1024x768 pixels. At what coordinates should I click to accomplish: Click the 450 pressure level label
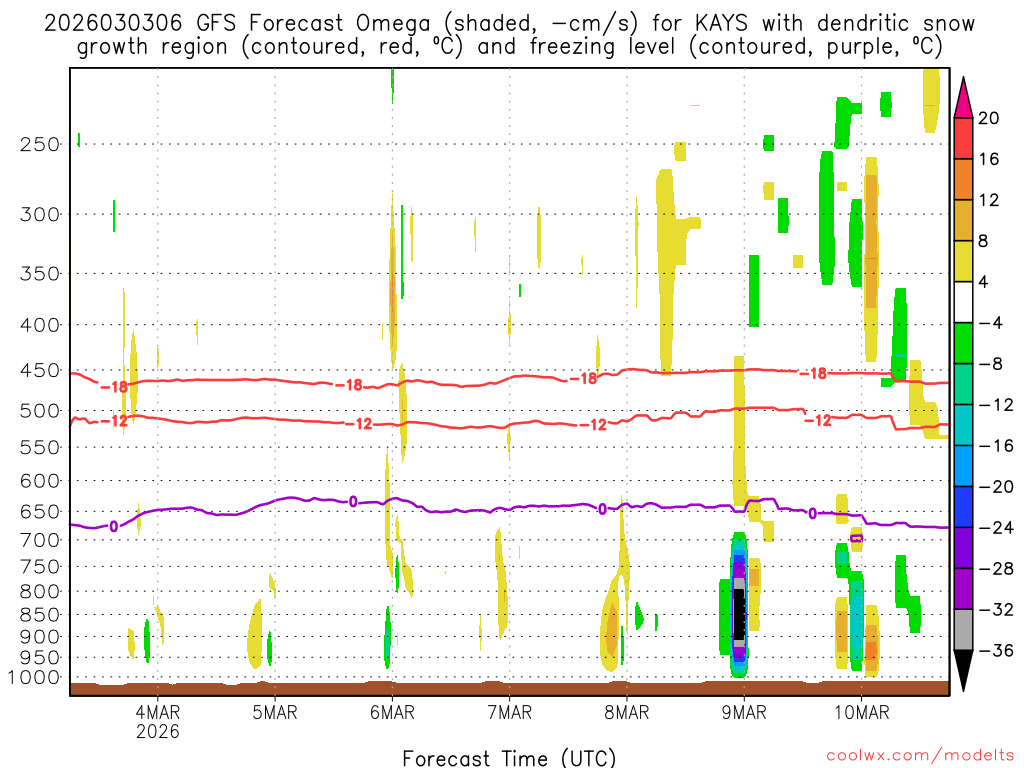[40, 370]
